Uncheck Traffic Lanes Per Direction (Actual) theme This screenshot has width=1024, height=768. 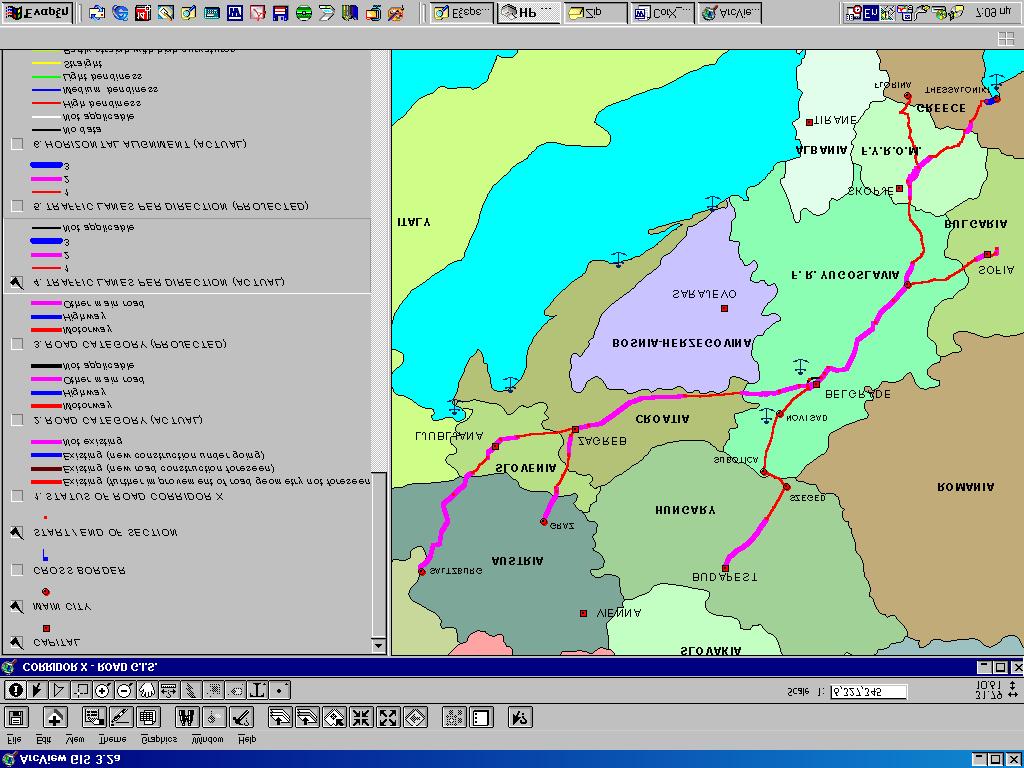tap(18, 283)
